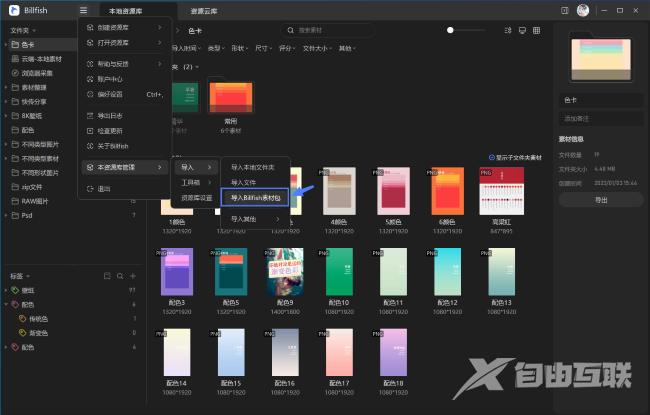Select the zip文件 folder row
This screenshot has width=650, height=415.
pos(73,187)
